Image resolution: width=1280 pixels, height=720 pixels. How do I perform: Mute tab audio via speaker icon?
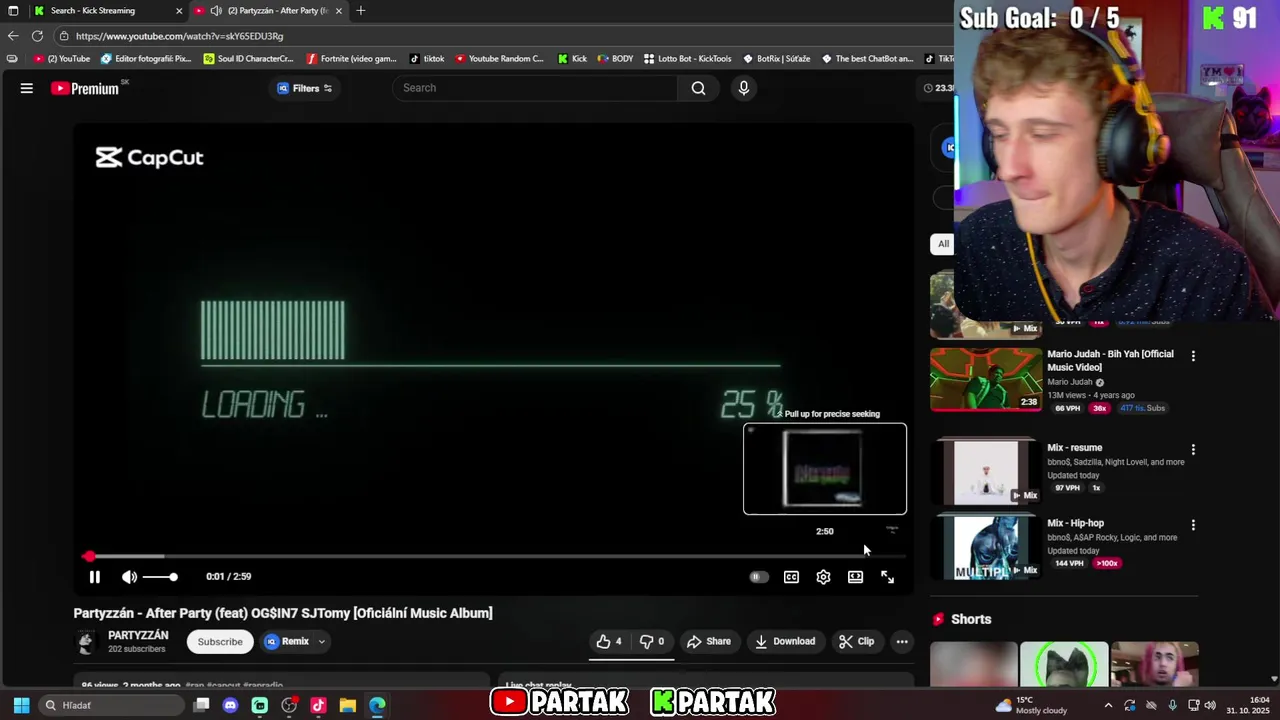click(x=216, y=11)
